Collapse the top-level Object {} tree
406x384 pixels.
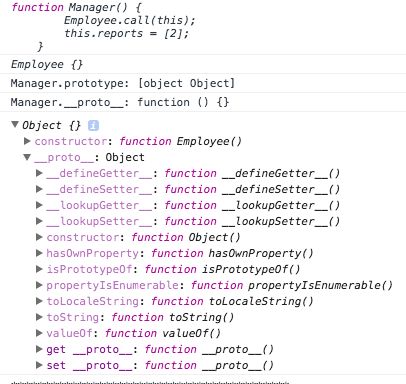pyautogui.click(x=15, y=125)
